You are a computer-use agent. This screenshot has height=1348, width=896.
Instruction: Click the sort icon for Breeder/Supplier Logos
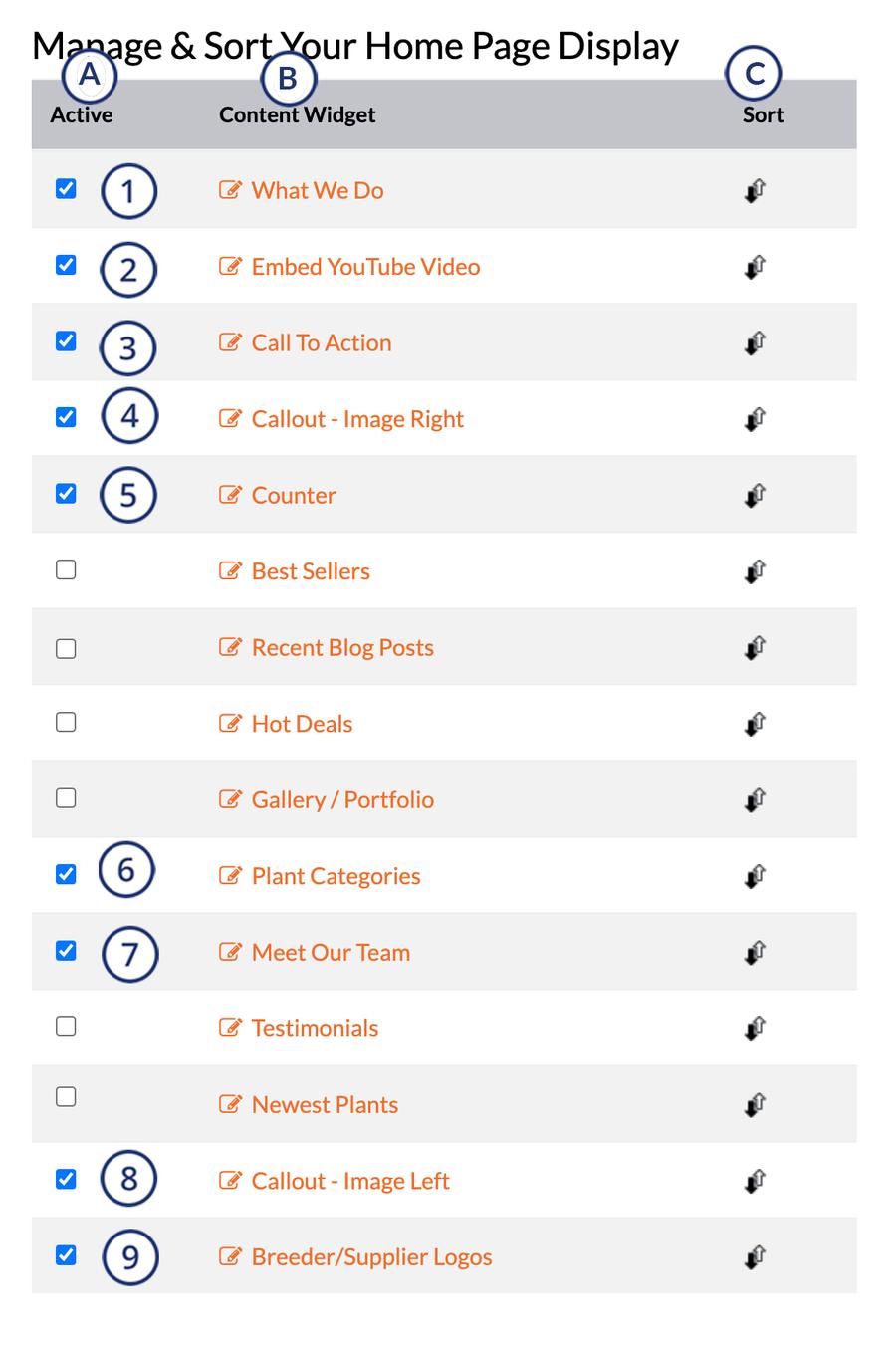[x=755, y=1257]
